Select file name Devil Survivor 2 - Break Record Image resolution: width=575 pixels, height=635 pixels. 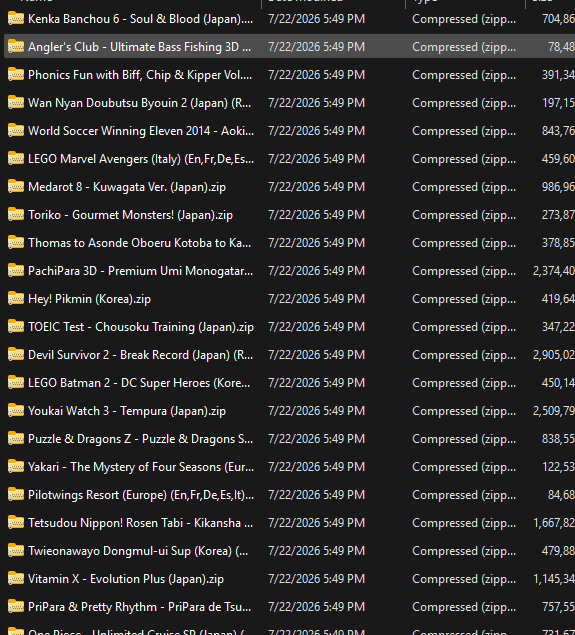click(141, 355)
